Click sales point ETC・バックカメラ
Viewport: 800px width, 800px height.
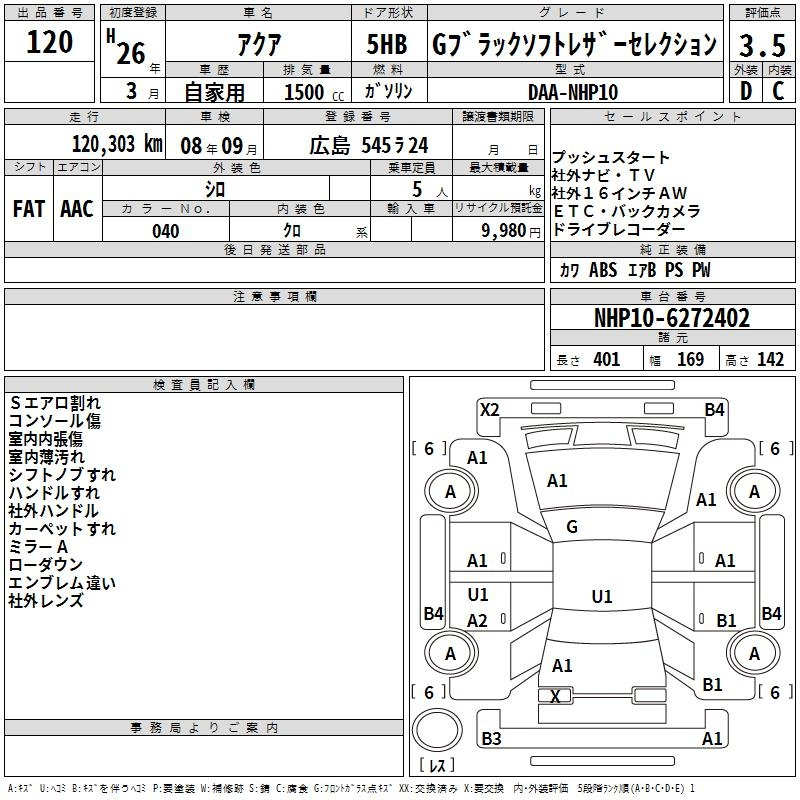[x=627, y=211]
